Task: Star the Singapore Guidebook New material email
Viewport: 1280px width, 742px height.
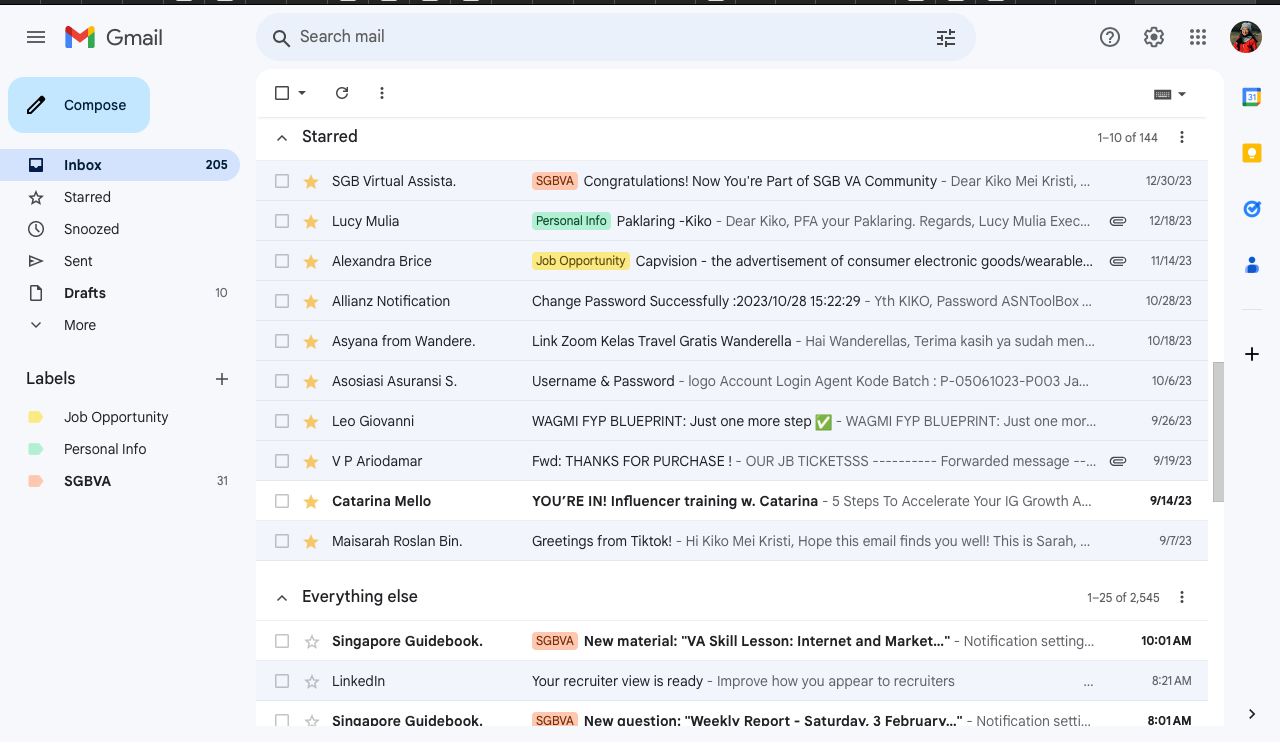Action: 311,641
